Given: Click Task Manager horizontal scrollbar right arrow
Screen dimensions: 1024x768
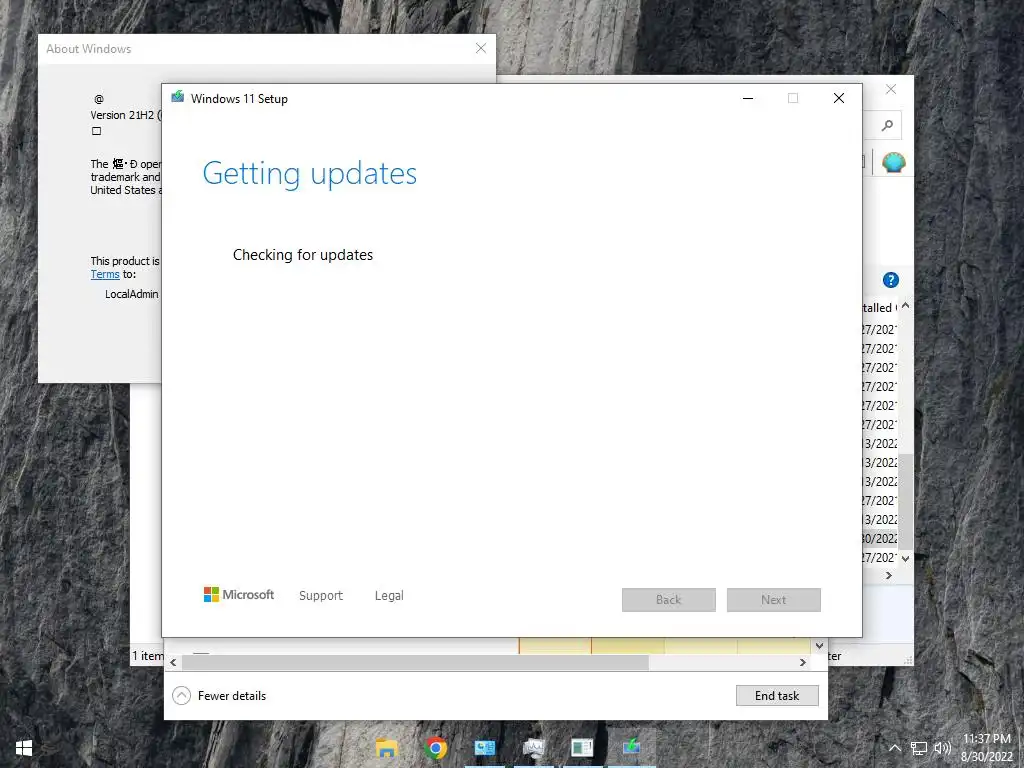Looking at the screenshot, I should pyautogui.click(x=803, y=662).
